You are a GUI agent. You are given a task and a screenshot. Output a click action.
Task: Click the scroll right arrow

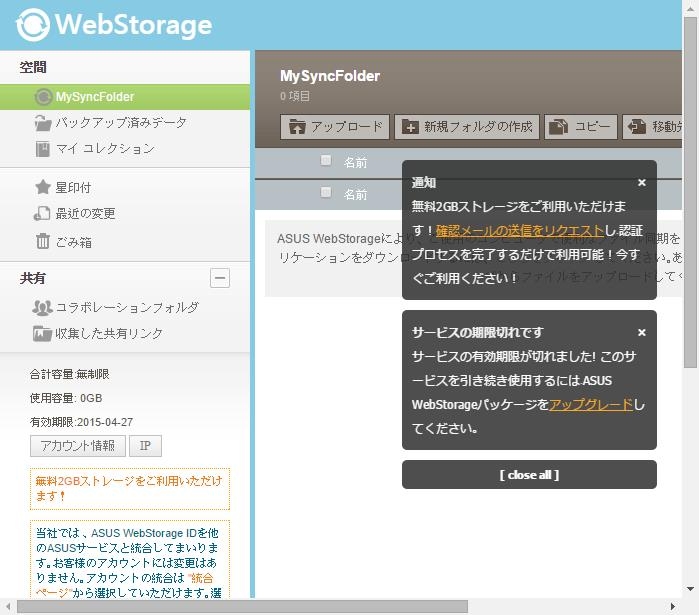[673, 607]
